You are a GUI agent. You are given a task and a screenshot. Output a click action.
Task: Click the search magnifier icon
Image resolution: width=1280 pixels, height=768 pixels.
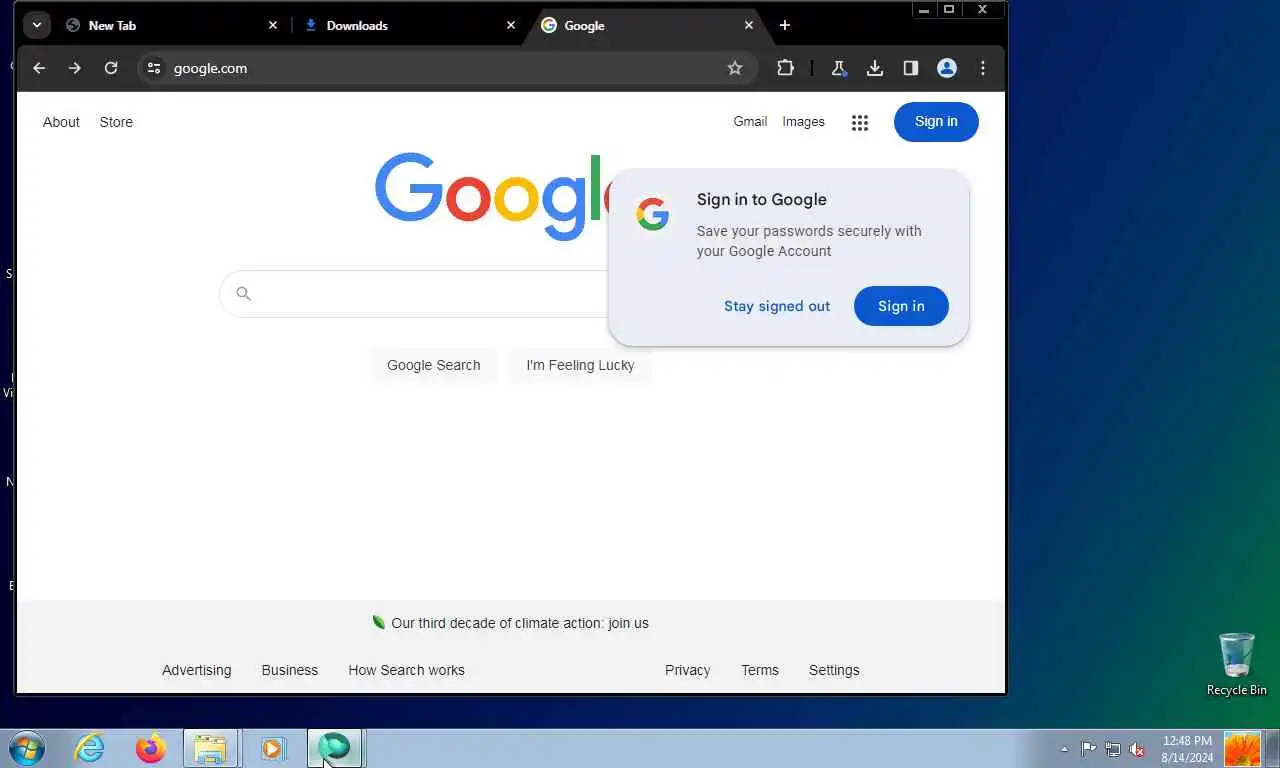pos(243,293)
